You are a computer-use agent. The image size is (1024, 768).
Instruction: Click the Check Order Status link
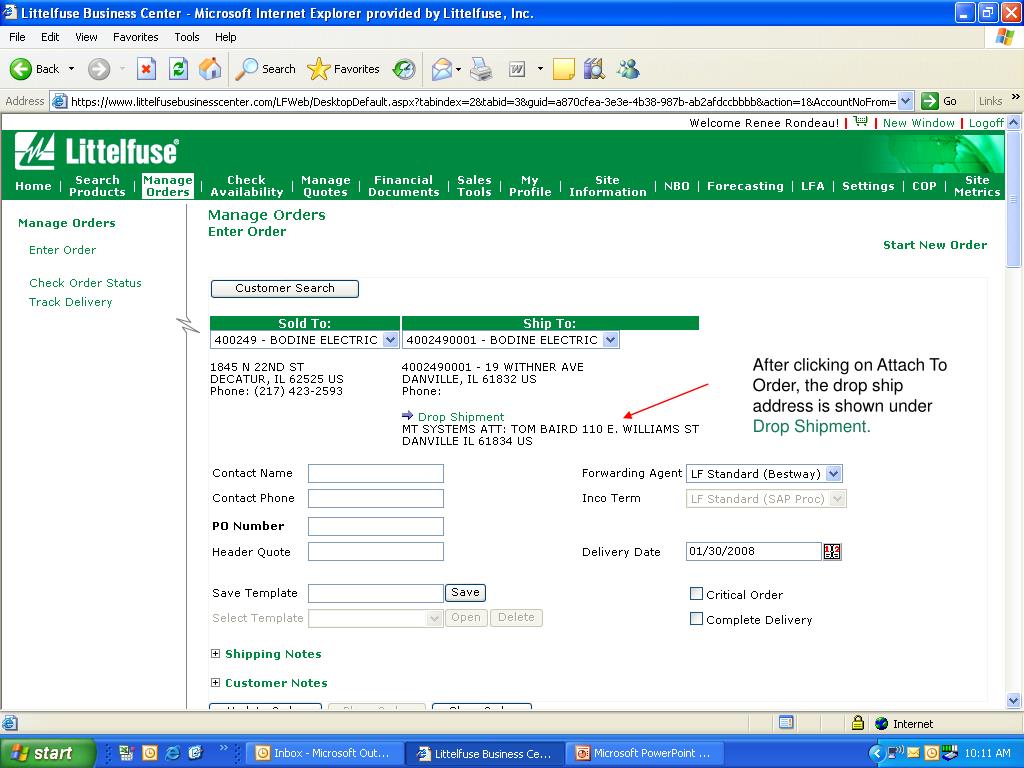click(85, 283)
